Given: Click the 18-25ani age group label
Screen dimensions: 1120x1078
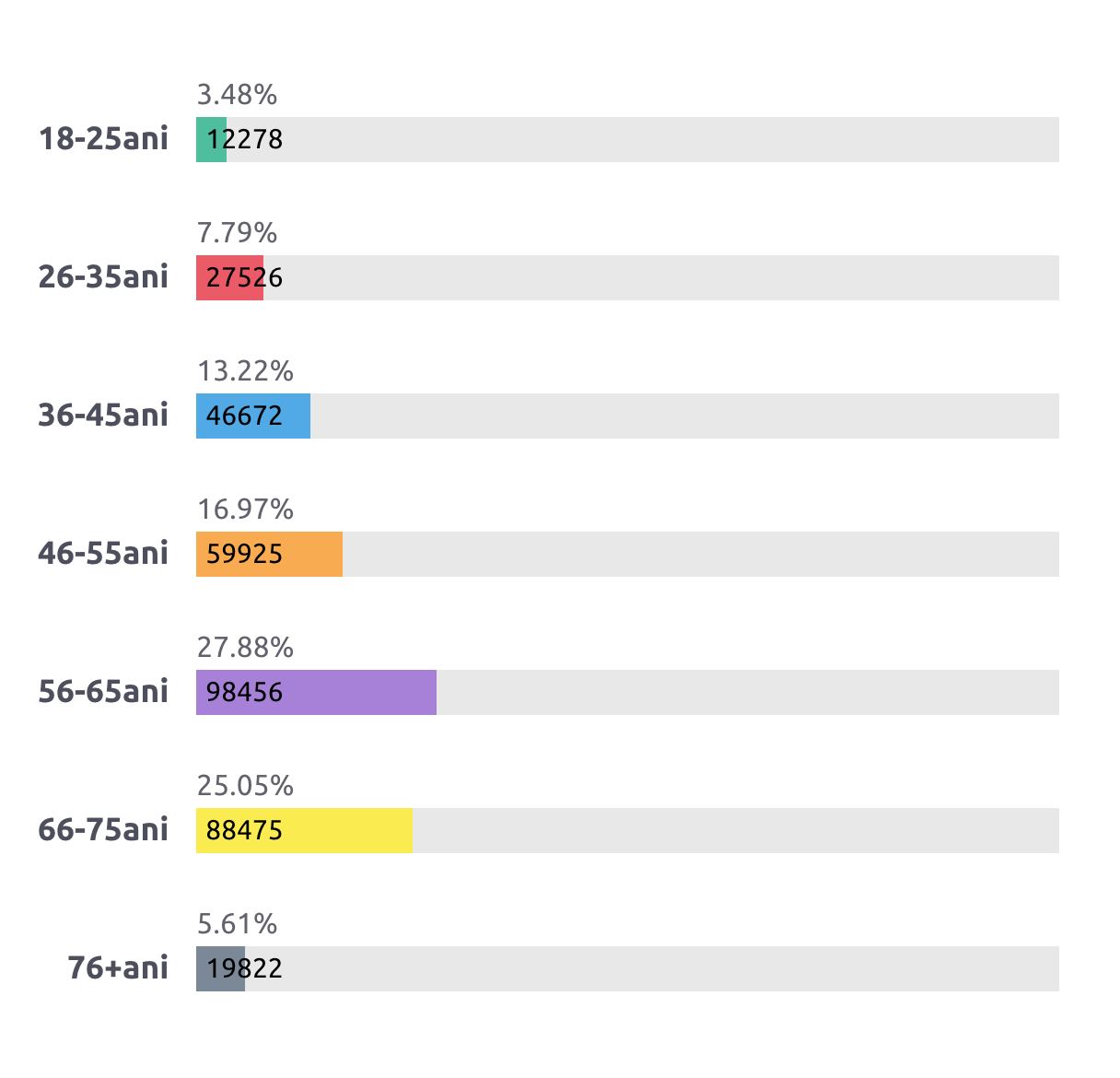Looking at the screenshot, I should 103,139.
